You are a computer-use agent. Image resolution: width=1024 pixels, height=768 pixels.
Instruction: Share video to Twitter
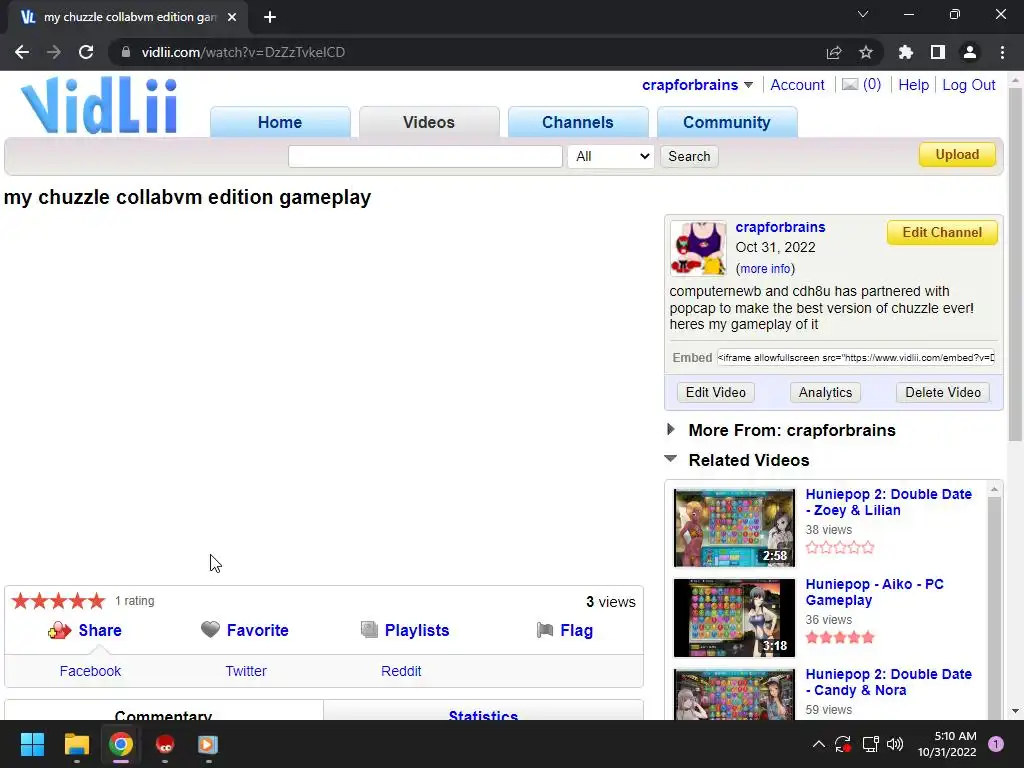point(246,671)
